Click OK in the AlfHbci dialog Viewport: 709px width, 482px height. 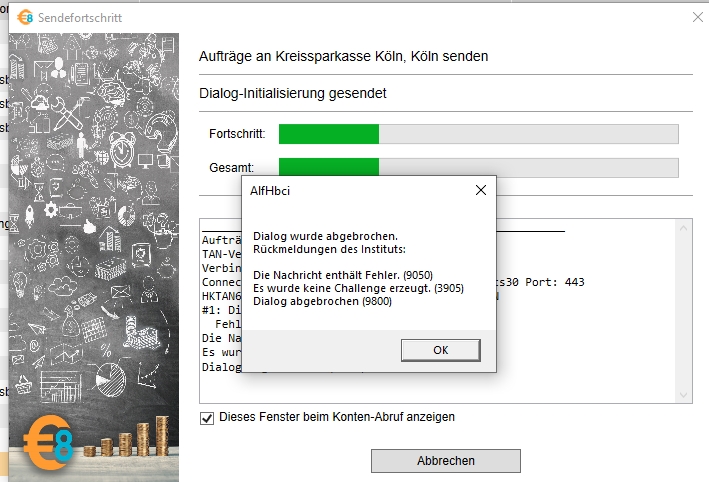coord(440,350)
